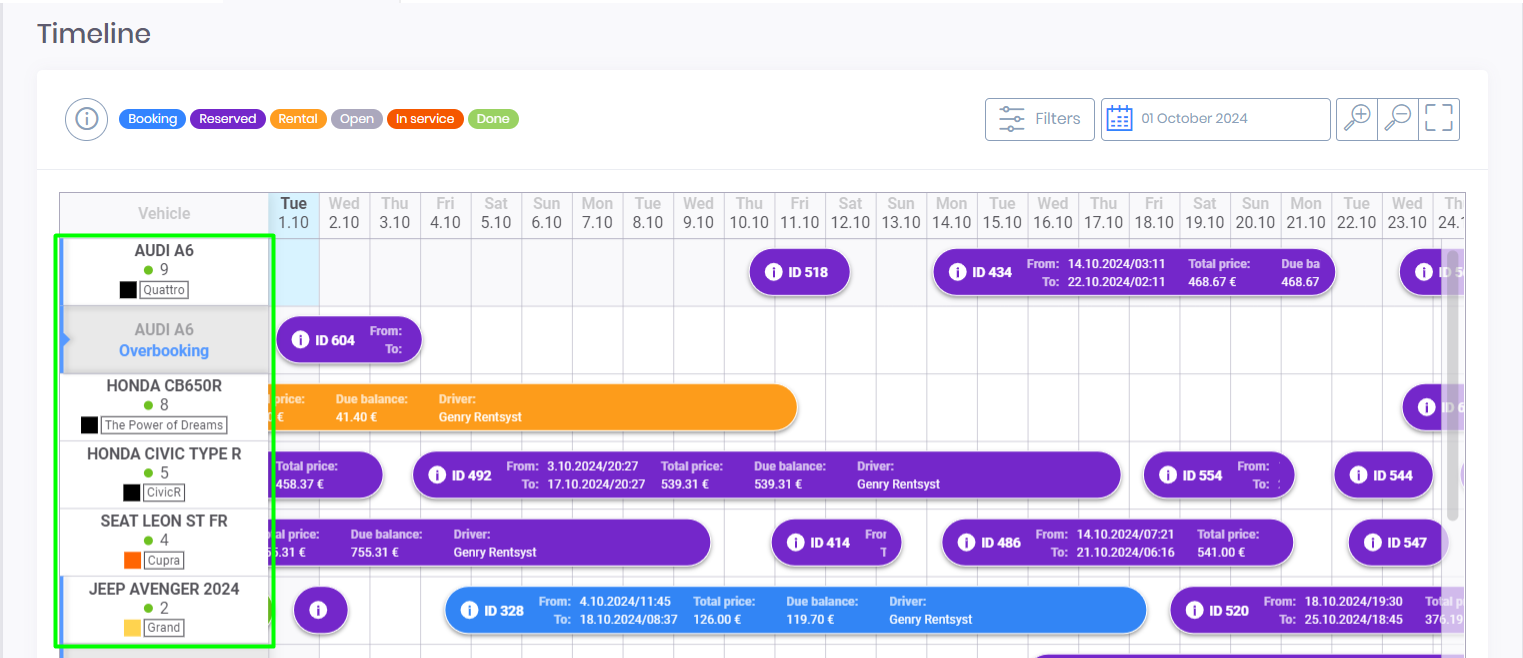Click info icon on reservation ID 604

[x=299, y=340]
